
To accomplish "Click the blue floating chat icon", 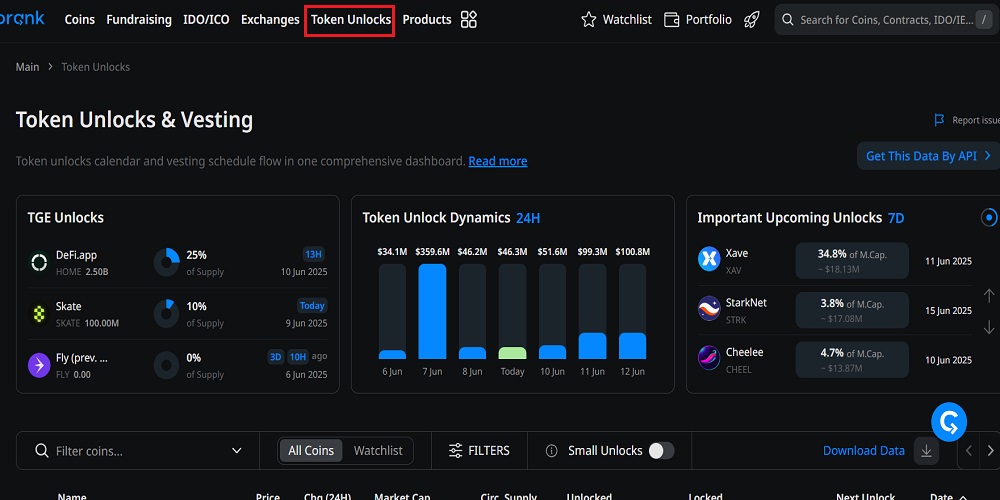I will pyautogui.click(x=949, y=423).
